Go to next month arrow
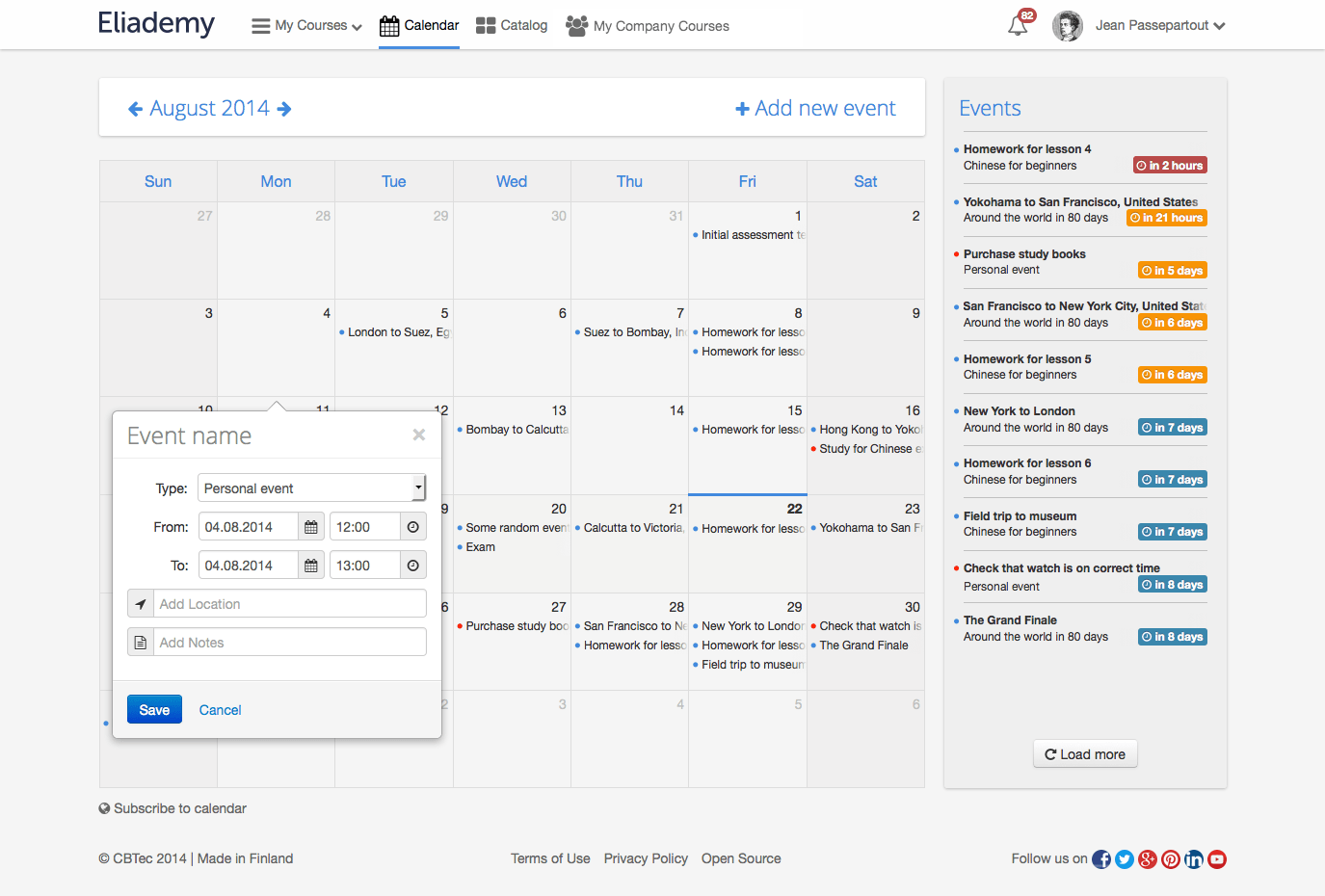This screenshot has height=896, width=1325. [x=284, y=109]
